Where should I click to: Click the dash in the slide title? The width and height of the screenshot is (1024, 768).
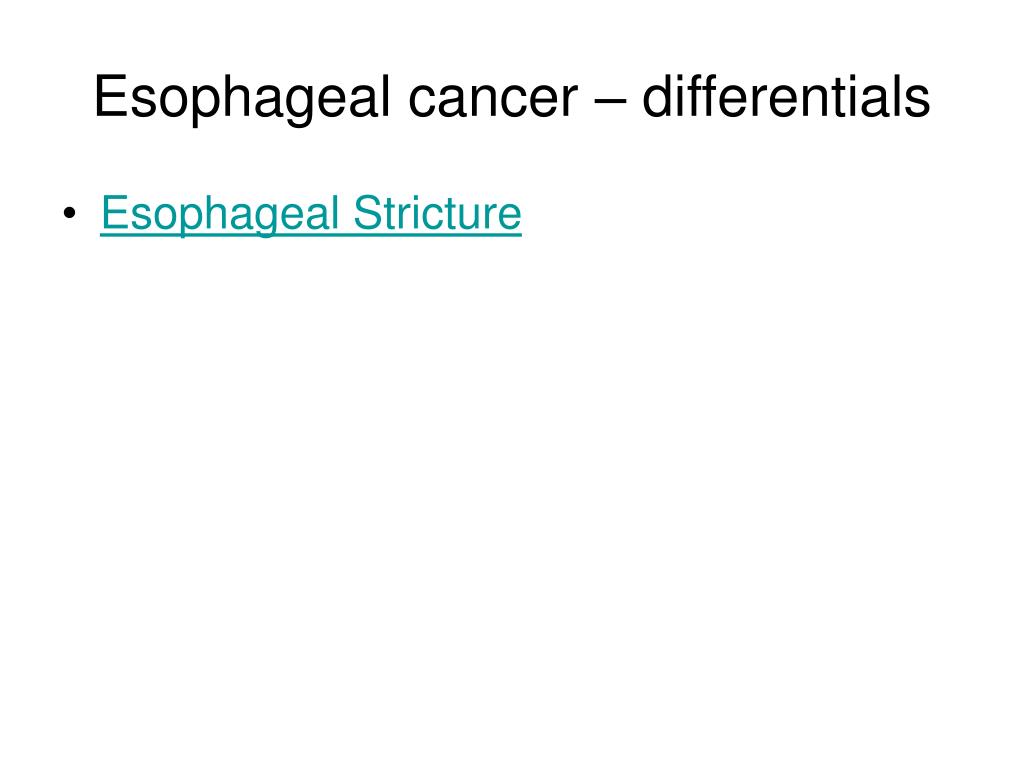[611, 101]
